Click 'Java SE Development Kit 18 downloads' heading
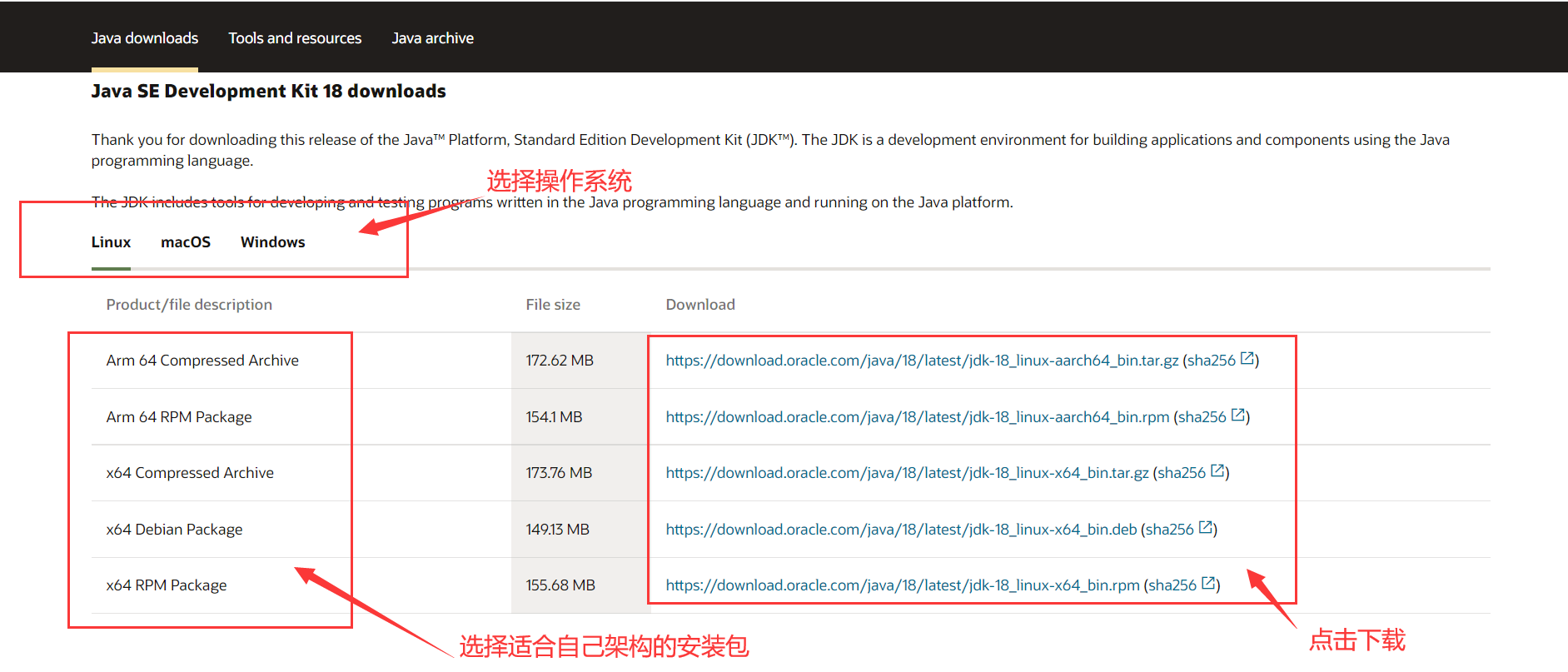1568x672 pixels. pyautogui.click(x=268, y=92)
